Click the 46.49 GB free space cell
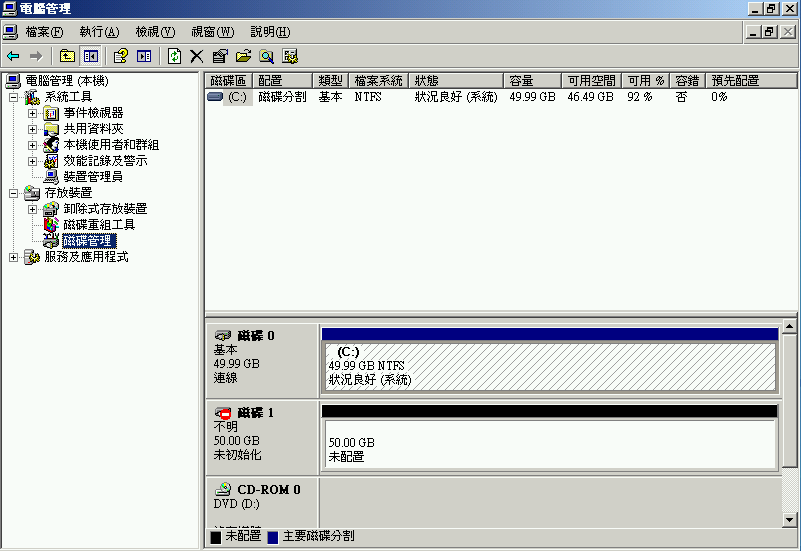 pyautogui.click(x=590, y=97)
